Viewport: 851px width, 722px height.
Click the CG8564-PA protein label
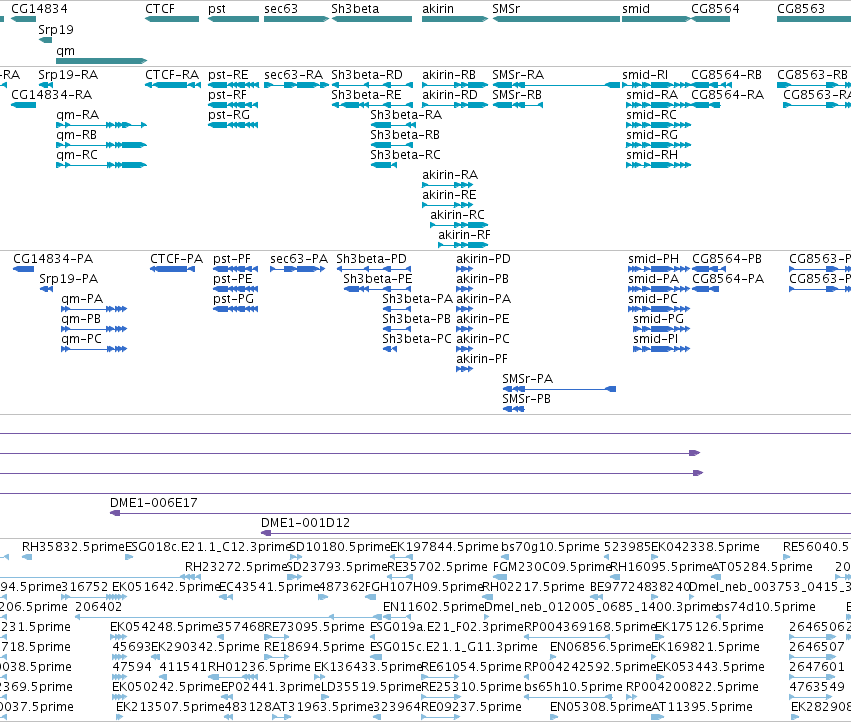pyautogui.click(x=728, y=279)
